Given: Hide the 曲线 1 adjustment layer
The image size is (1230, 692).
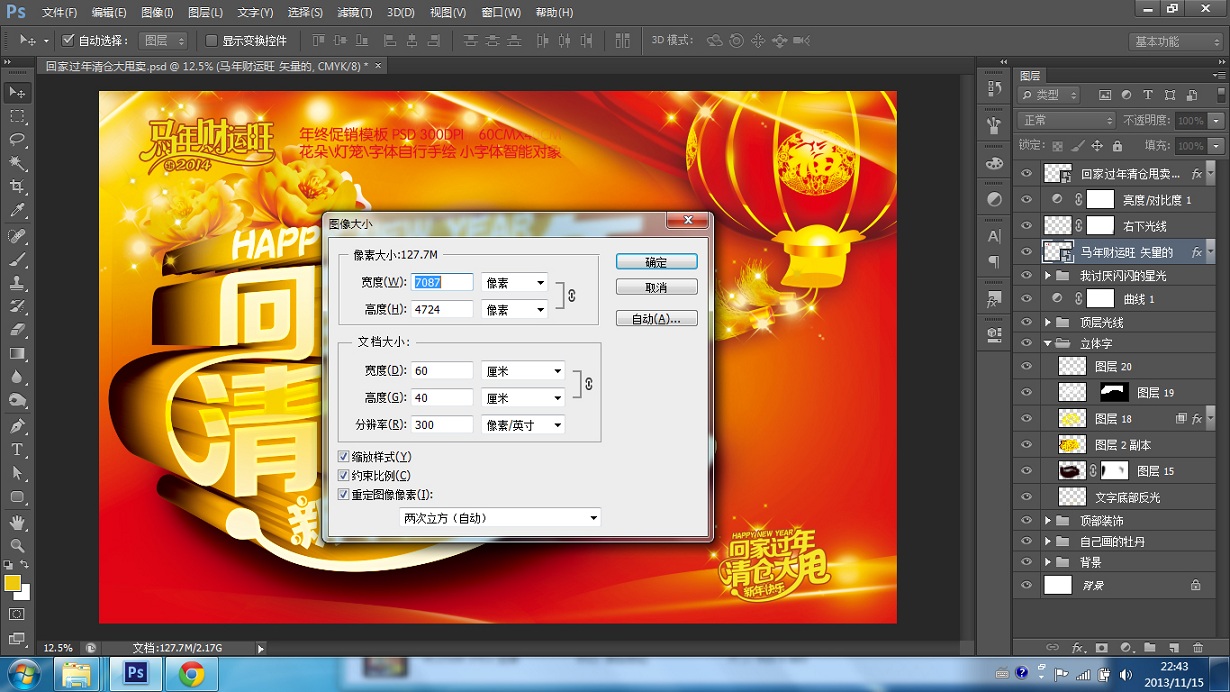Looking at the screenshot, I should click(1026, 299).
